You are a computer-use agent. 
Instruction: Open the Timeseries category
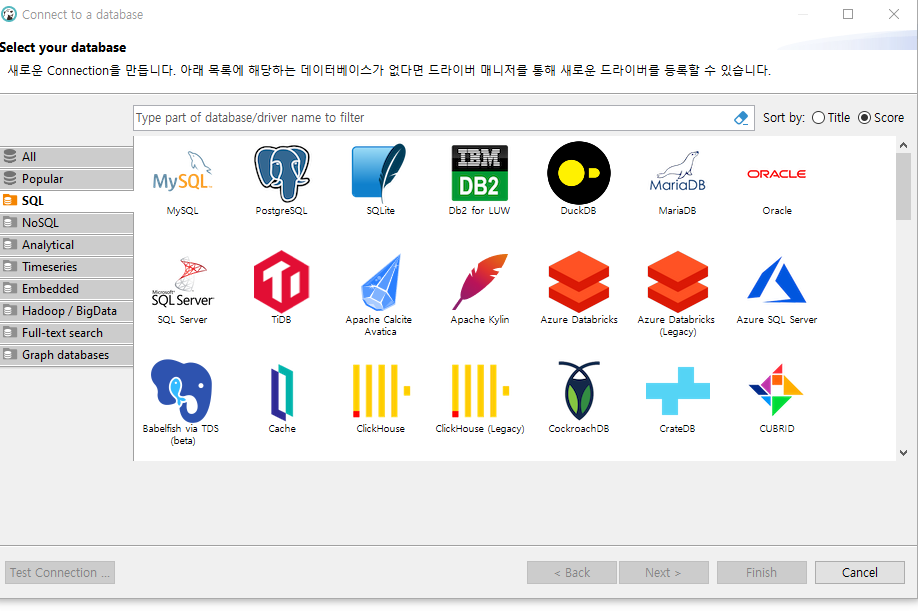pos(67,267)
